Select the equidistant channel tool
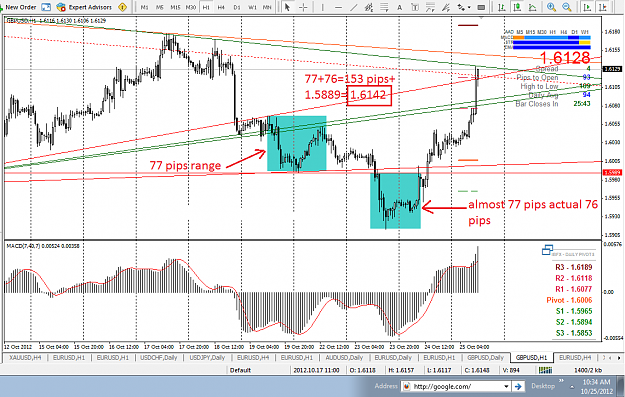Viewport: 625px width, 397px height. tap(369, 7)
